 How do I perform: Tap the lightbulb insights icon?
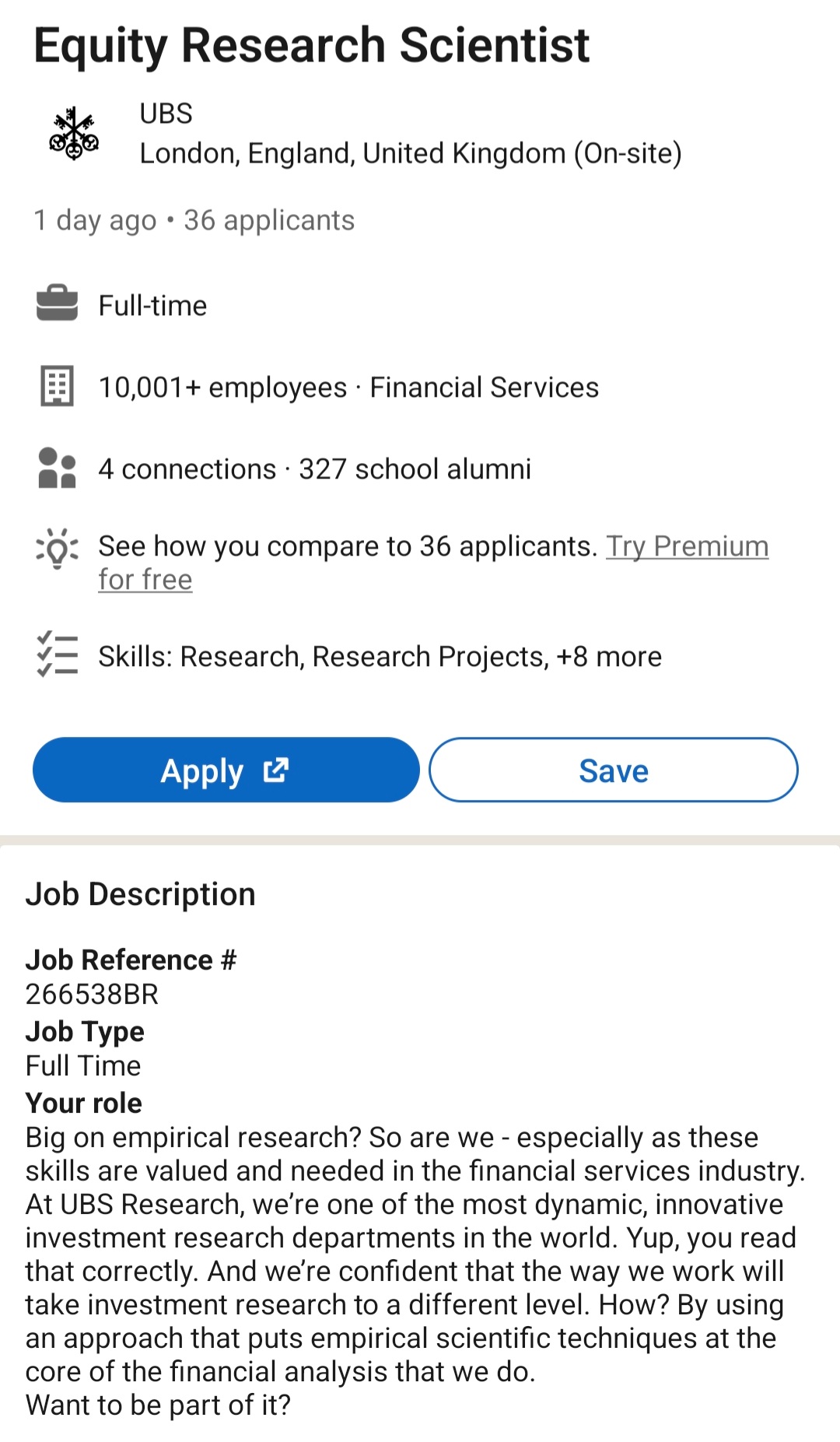pos(57,548)
